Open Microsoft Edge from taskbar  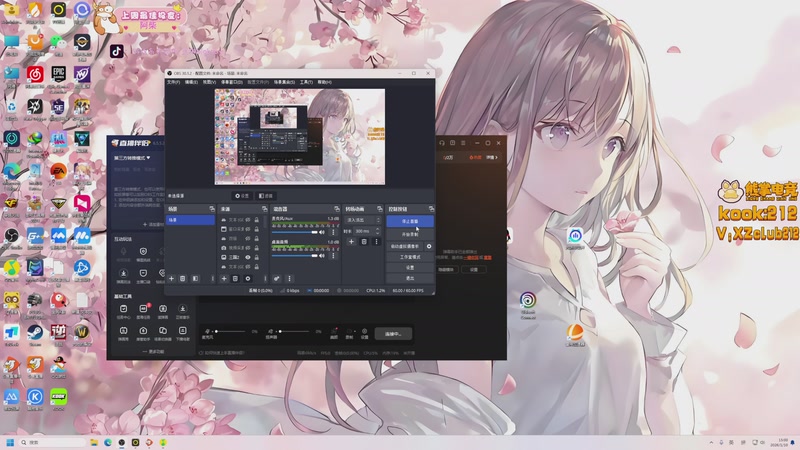(x=108, y=442)
